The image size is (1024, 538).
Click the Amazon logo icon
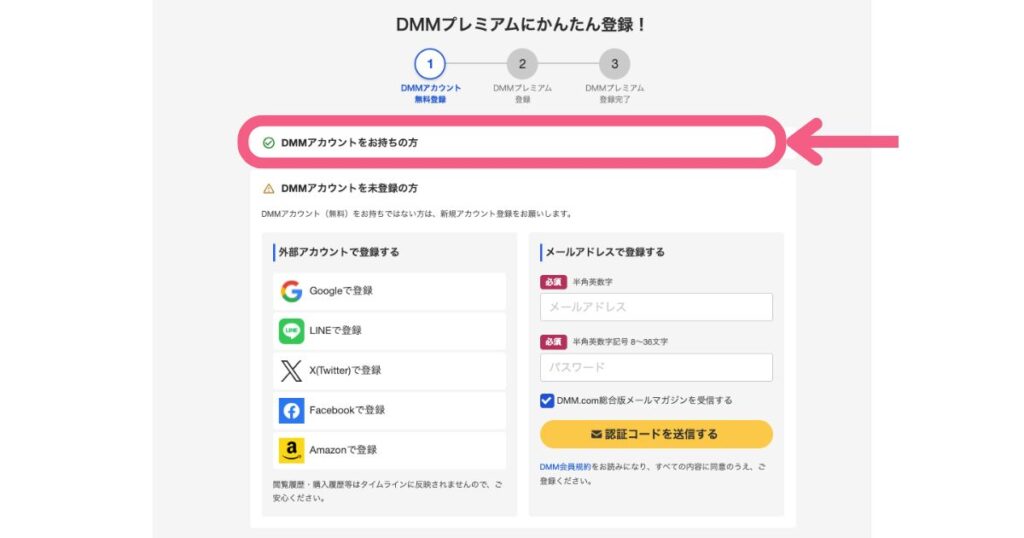(291, 451)
